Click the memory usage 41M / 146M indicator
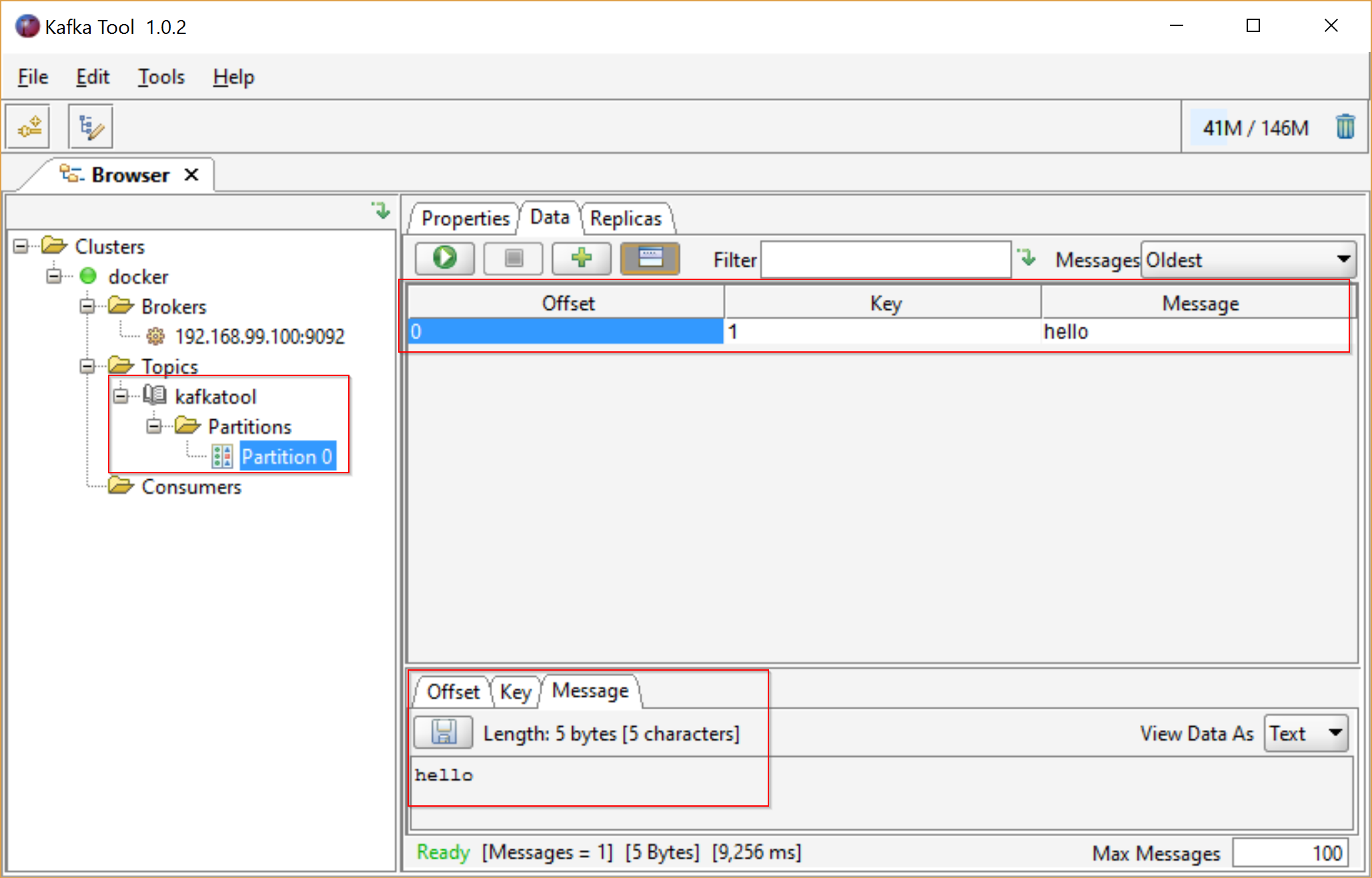 pos(1254,127)
